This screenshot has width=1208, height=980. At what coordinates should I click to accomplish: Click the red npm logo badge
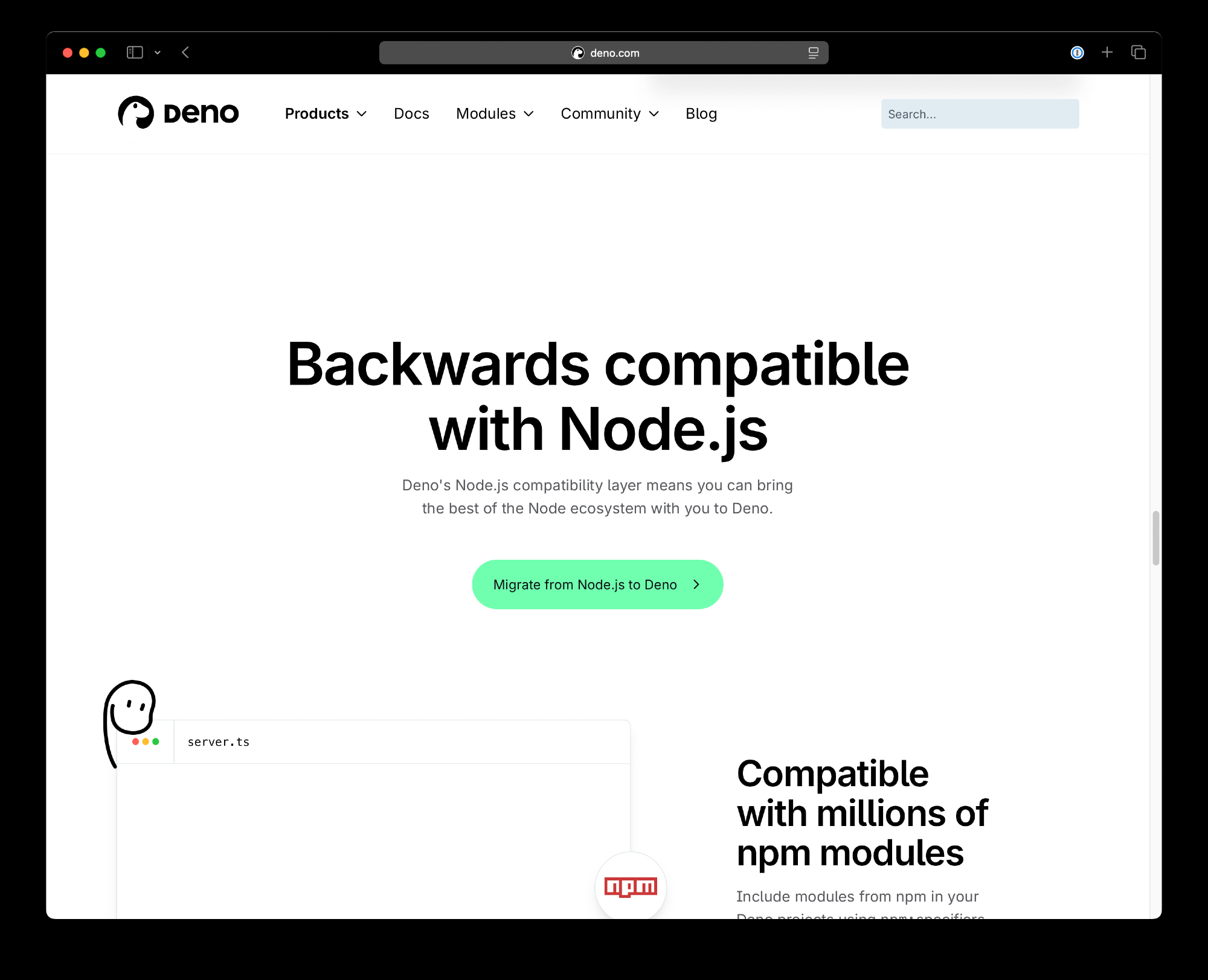point(631,886)
